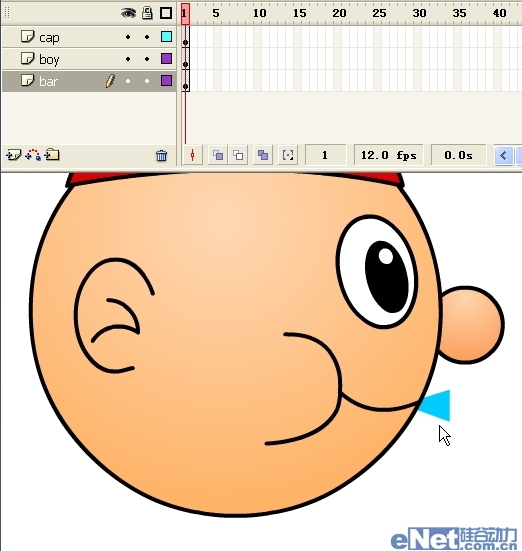
Task: Click the Insert Layer icon
Action: click(x=13, y=155)
